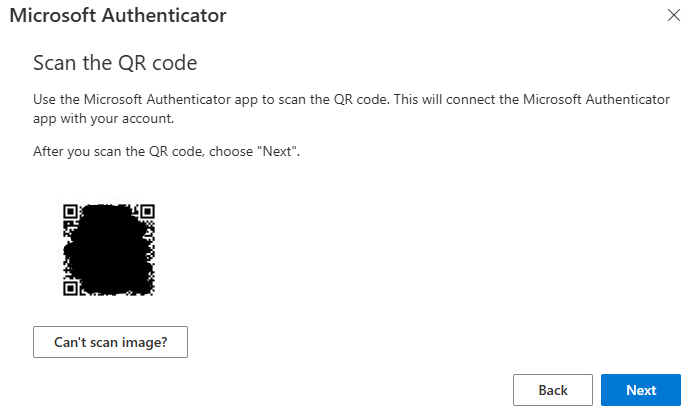Continue by clicking the blue Next button
This screenshot has width=694, height=412.
(x=641, y=390)
